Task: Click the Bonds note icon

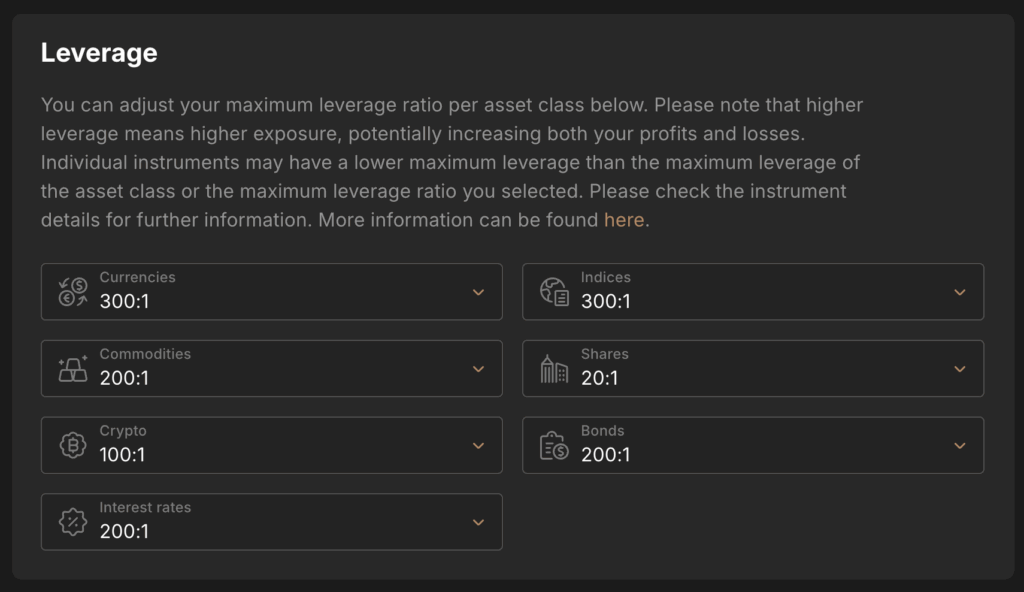Action: click(x=552, y=445)
